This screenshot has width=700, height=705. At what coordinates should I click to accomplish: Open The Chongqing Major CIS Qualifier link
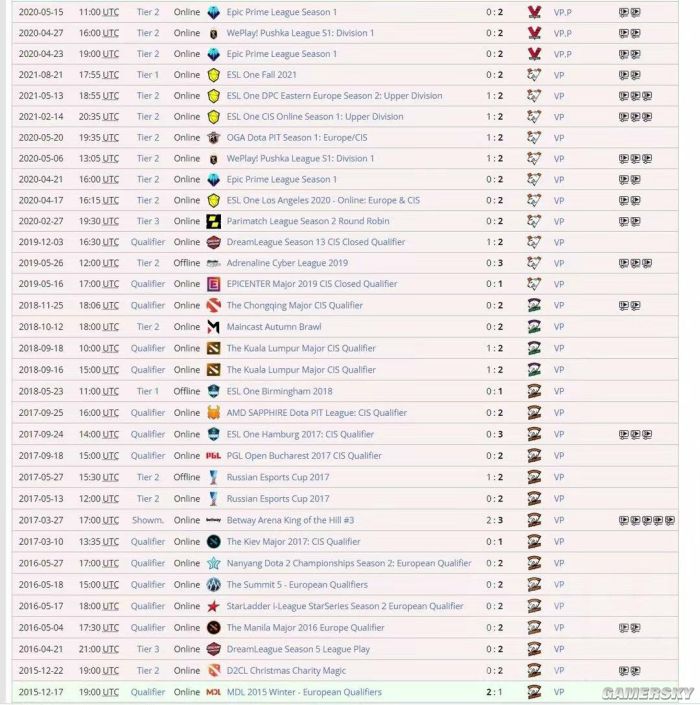pyautogui.click(x=295, y=305)
